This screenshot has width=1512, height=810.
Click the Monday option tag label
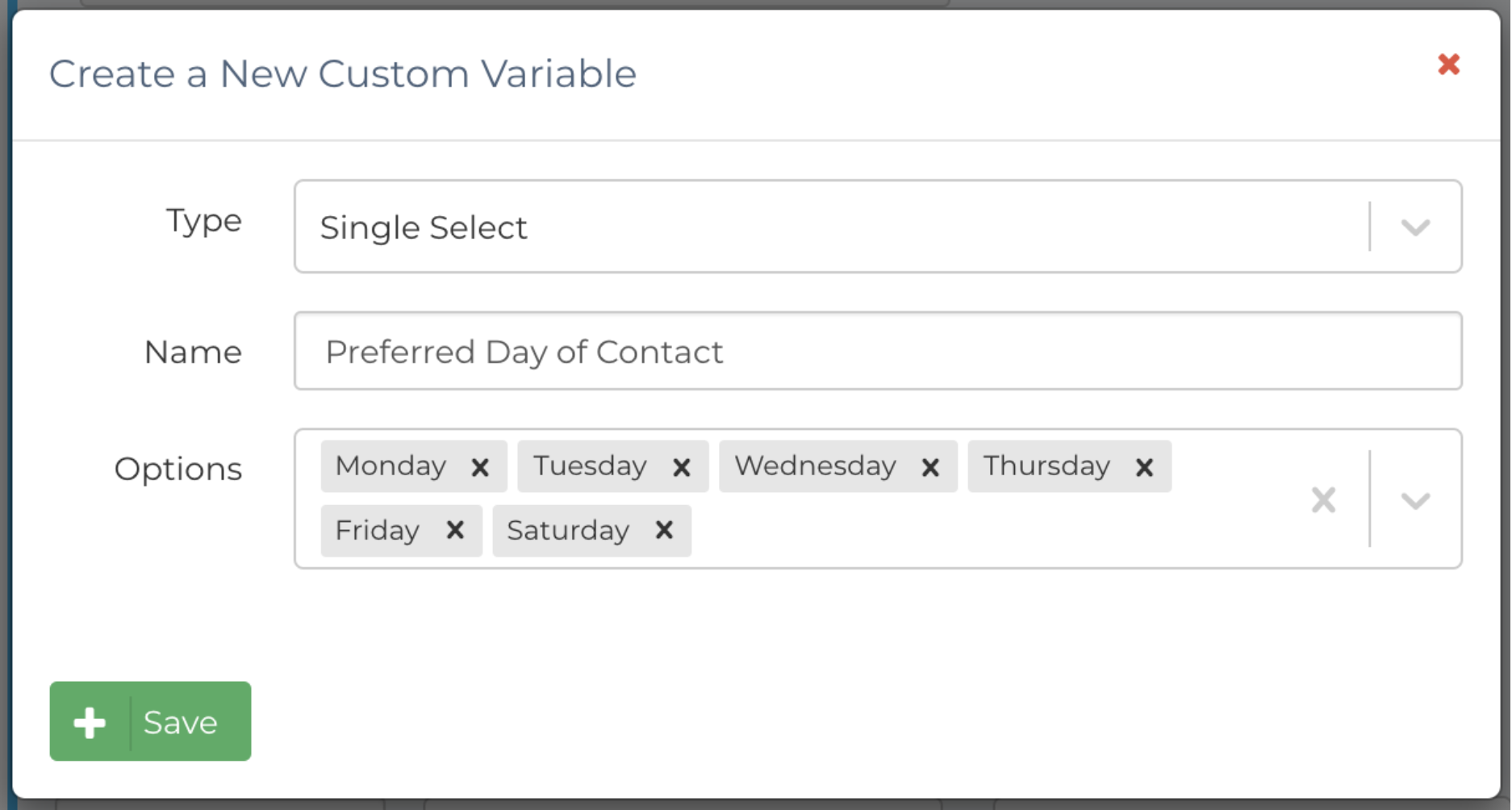391,466
